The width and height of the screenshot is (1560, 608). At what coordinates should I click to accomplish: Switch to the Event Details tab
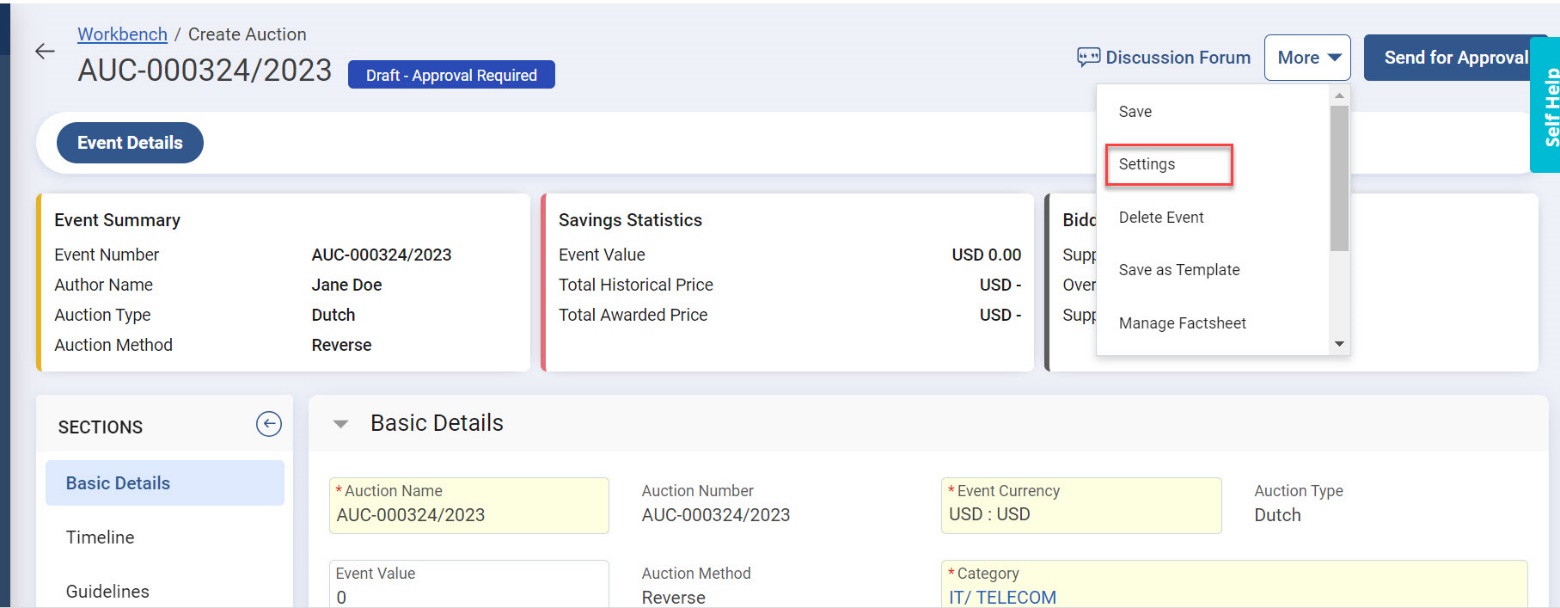[x=130, y=143]
